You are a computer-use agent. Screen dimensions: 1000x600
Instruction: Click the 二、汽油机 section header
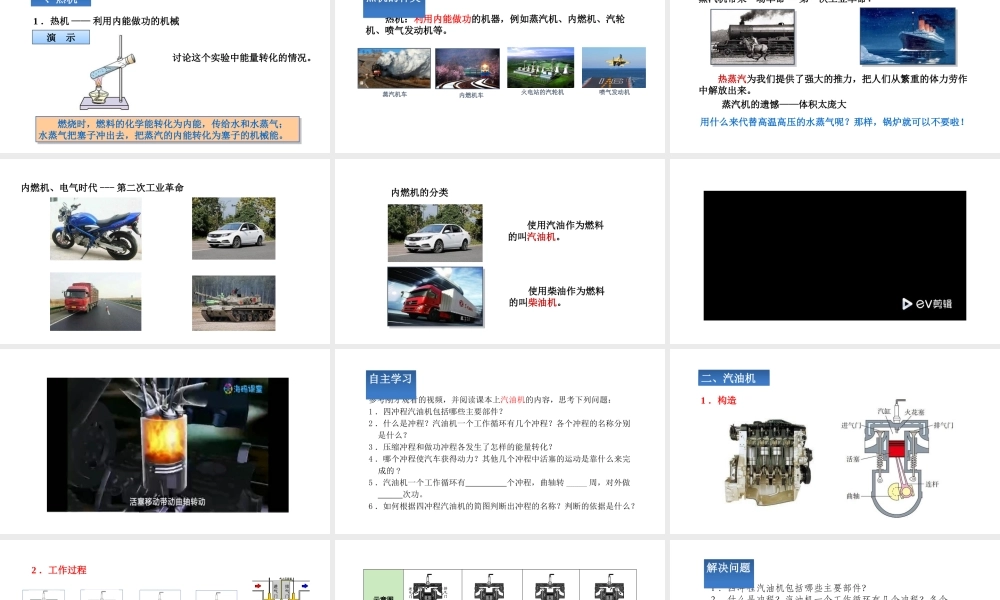pos(734,378)
